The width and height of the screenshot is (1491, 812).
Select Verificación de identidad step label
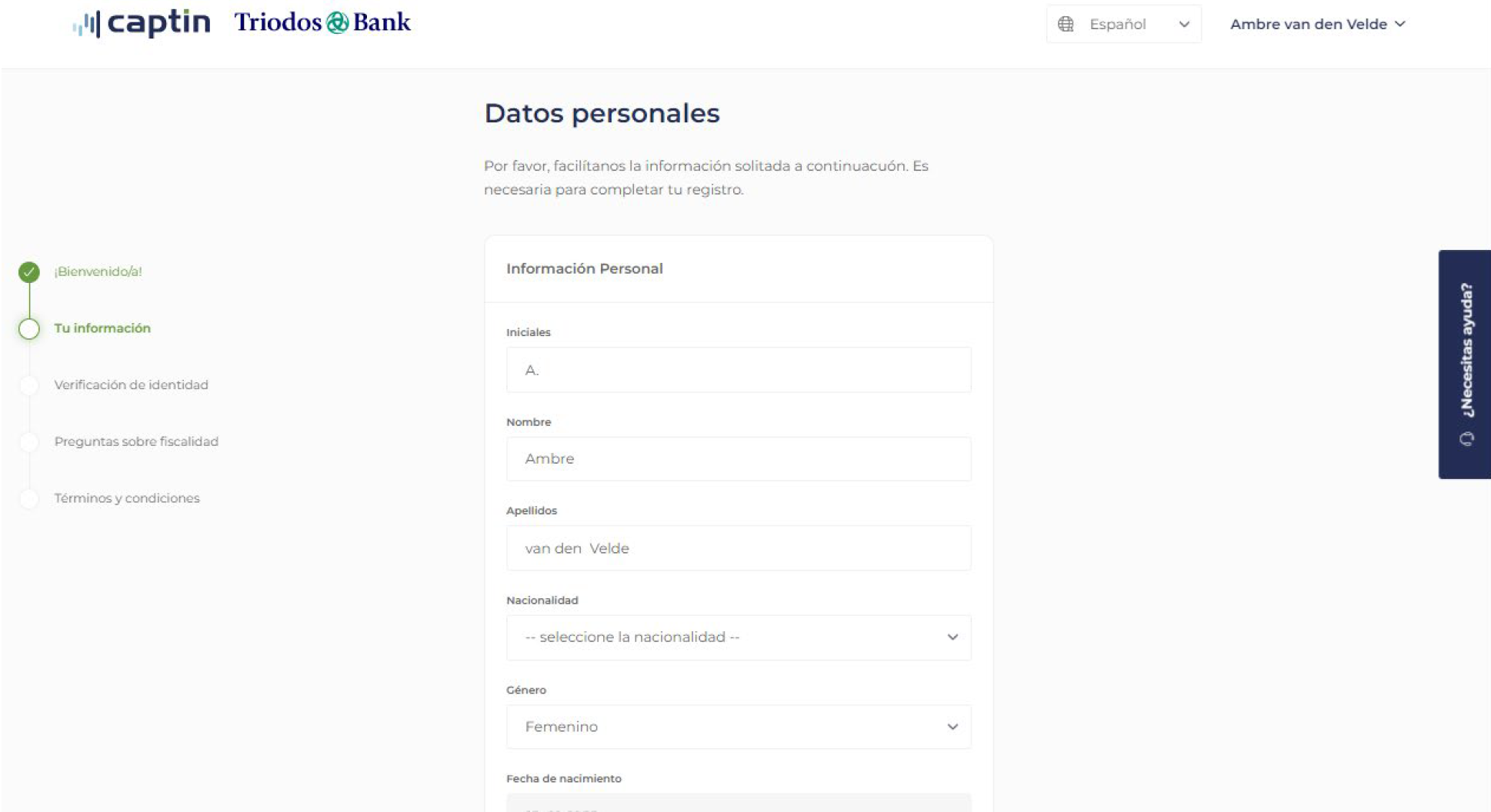[x=131, y=384]
